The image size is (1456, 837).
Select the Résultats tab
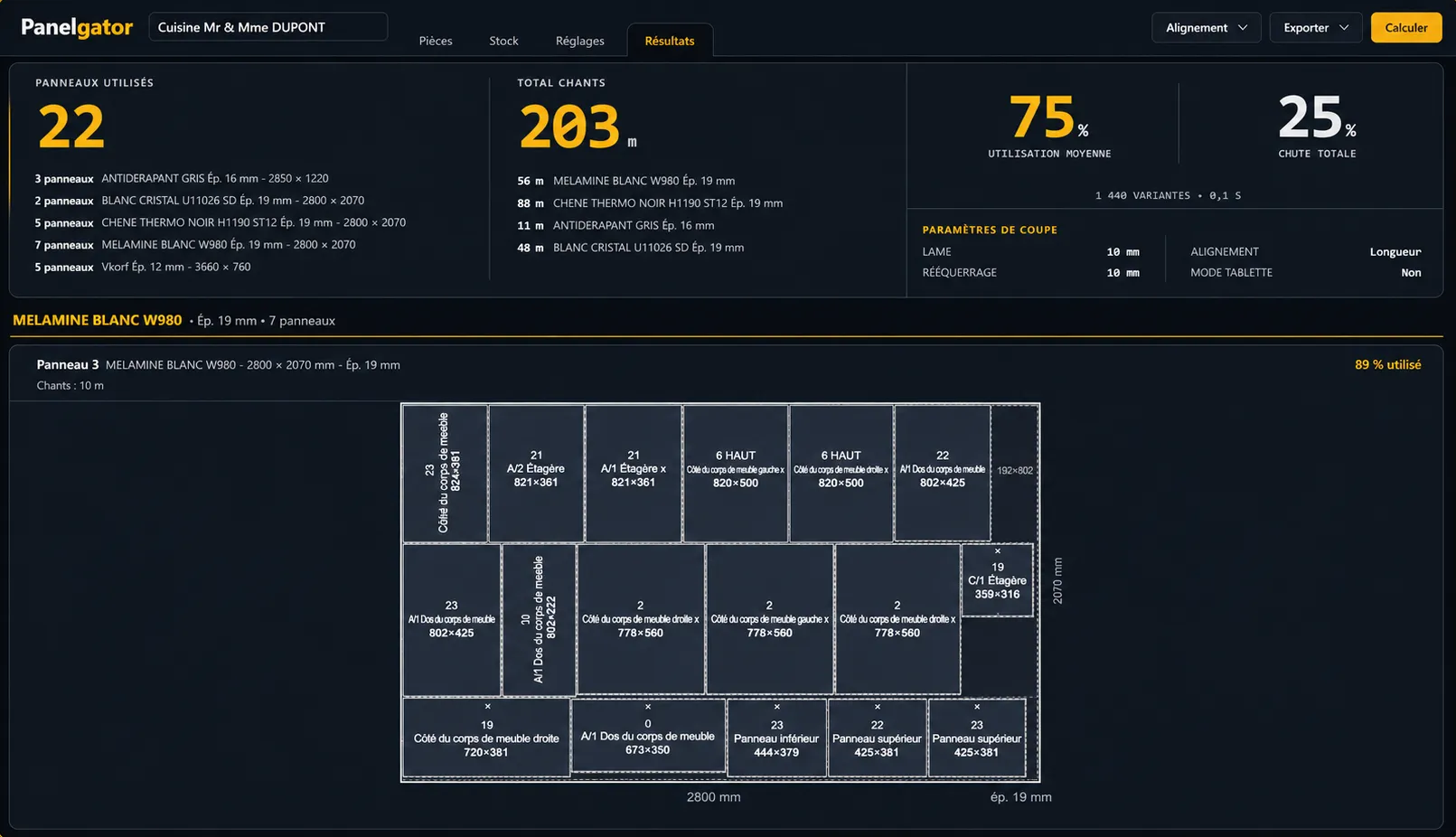[670, 41]
